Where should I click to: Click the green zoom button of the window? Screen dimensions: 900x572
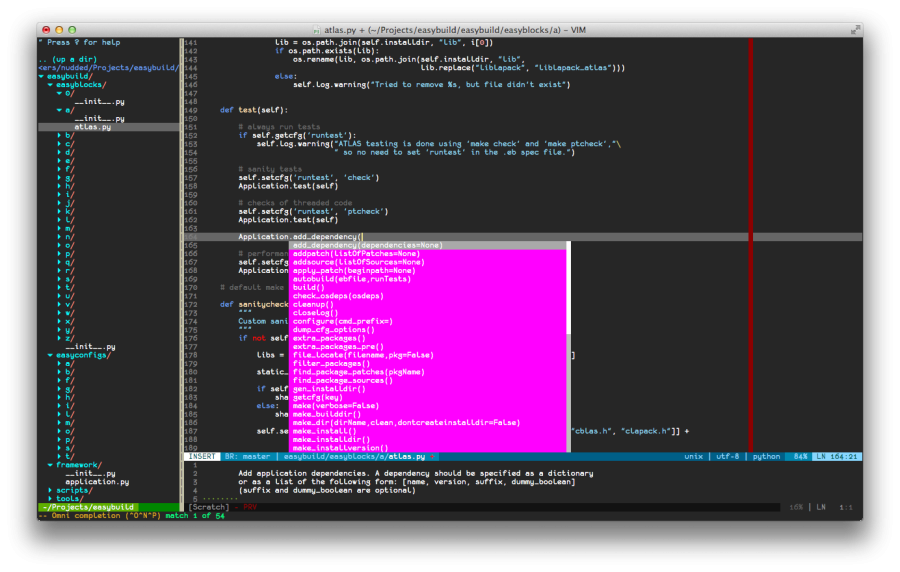click(x=73, y=30)
